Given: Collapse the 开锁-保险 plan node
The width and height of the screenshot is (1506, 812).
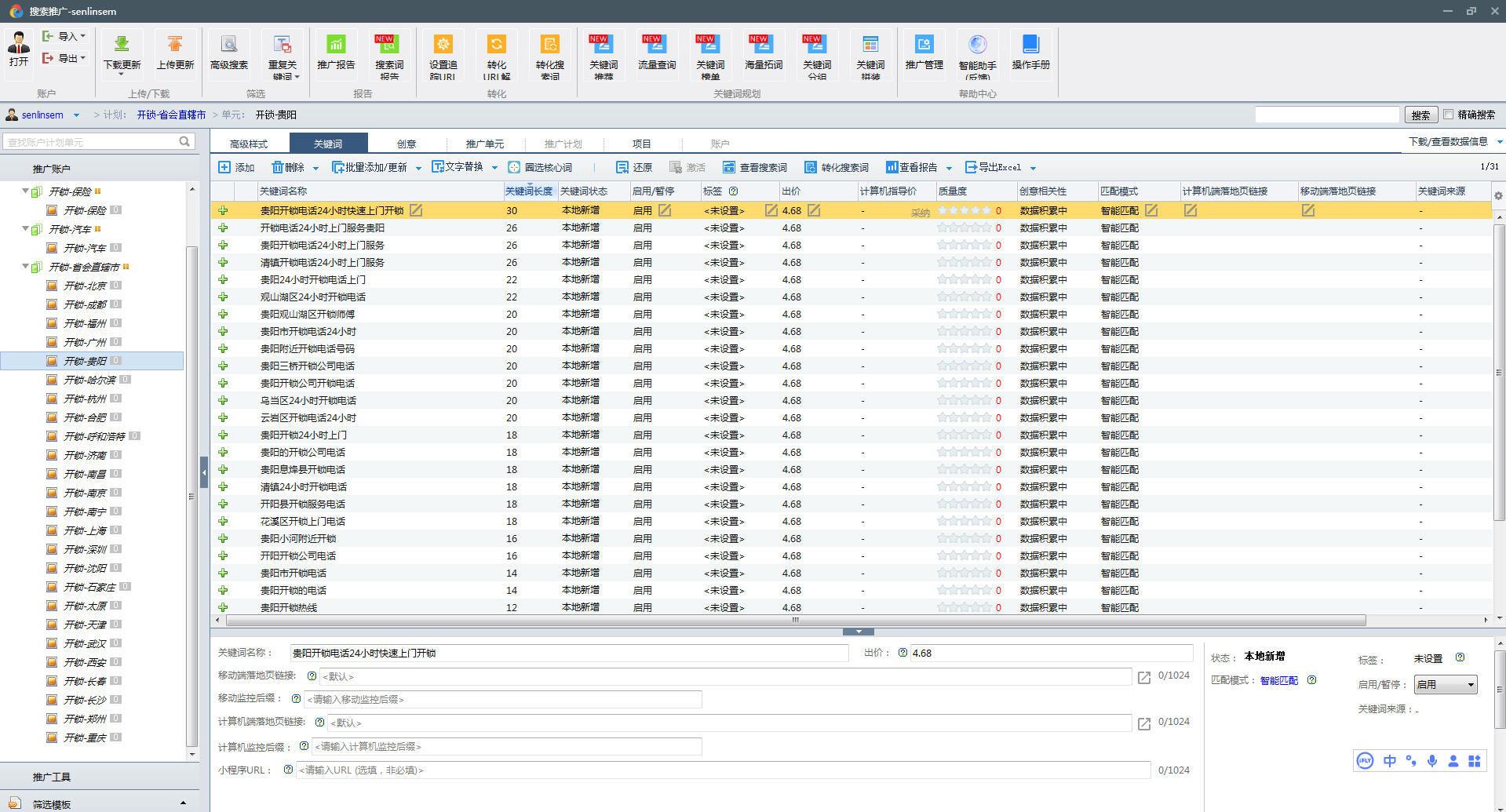Looking at the screenshot, I should tap(26, 191).
